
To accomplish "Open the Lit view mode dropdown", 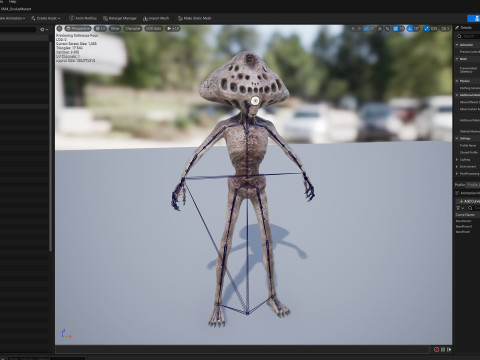I will (100, 29).
